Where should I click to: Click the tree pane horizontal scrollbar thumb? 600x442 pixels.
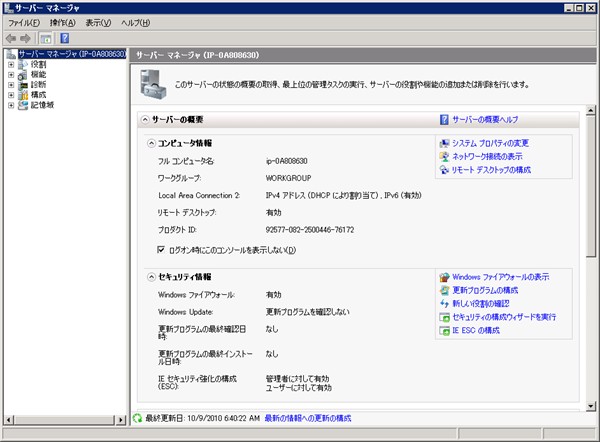(x=65, y=420)
